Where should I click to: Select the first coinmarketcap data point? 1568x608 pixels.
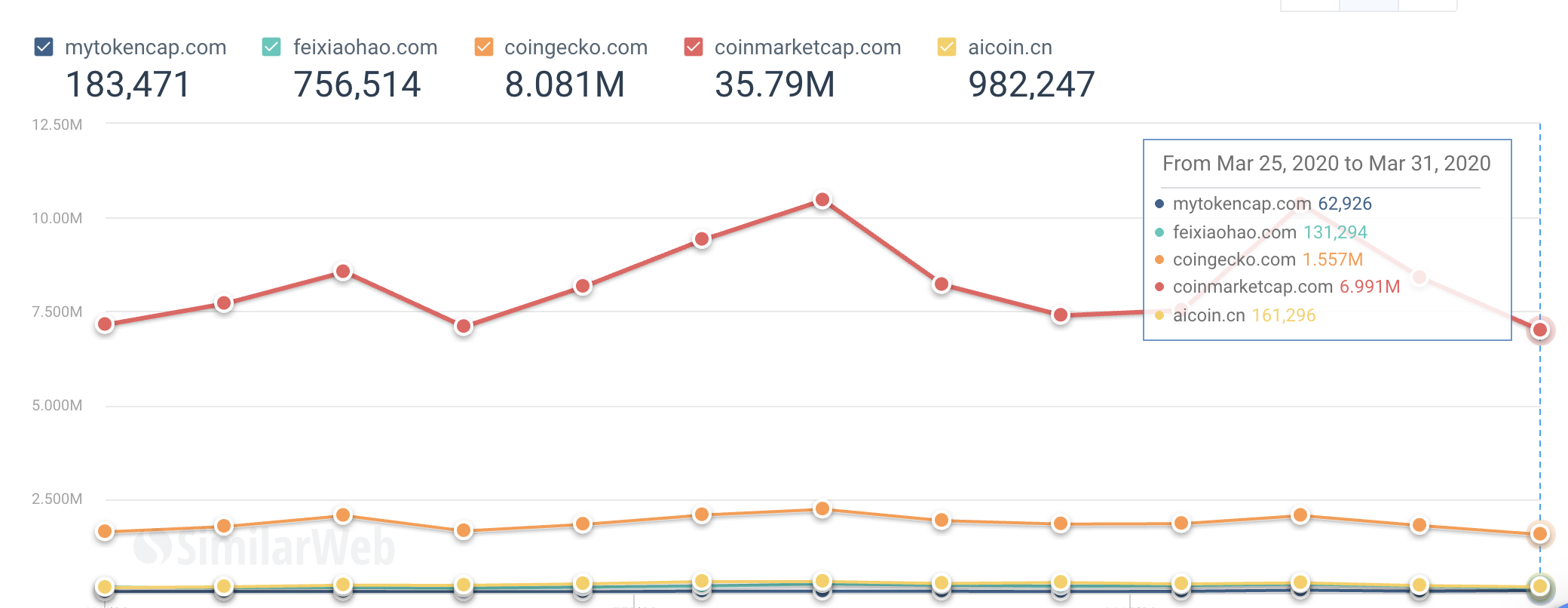[x=105, y=324]
